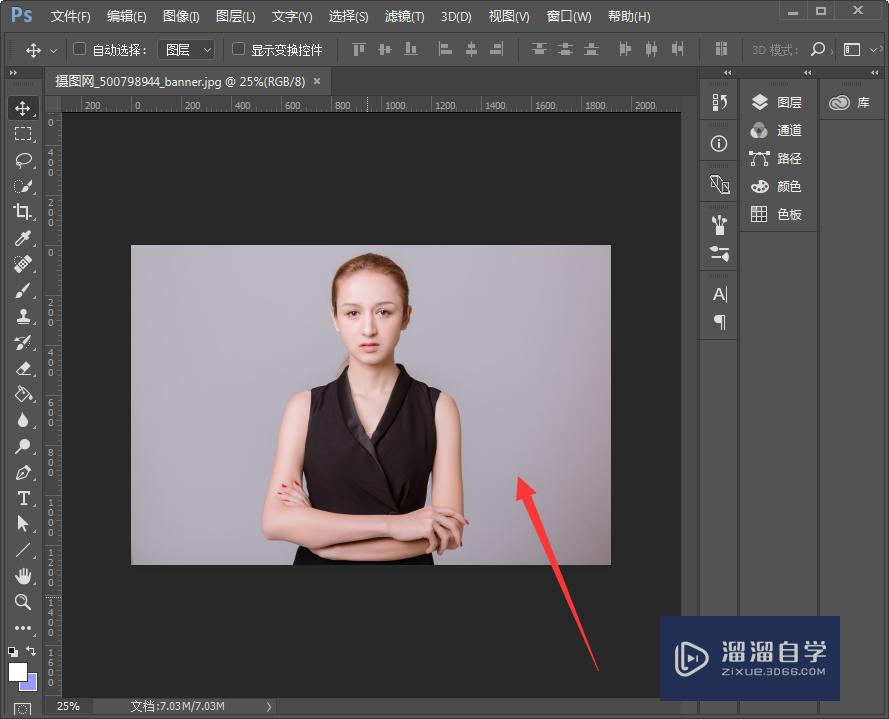Image resolution: width=889 pixels, height=719 pixels.
Task: Select the Crop tool
Action: [23, 212]
